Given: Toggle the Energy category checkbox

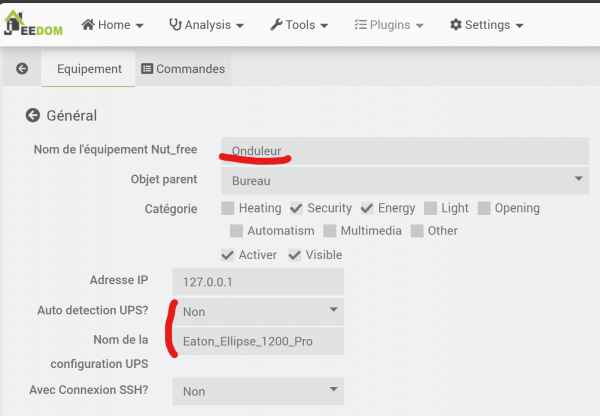Looking at the screenshot, I should point(367,208).
